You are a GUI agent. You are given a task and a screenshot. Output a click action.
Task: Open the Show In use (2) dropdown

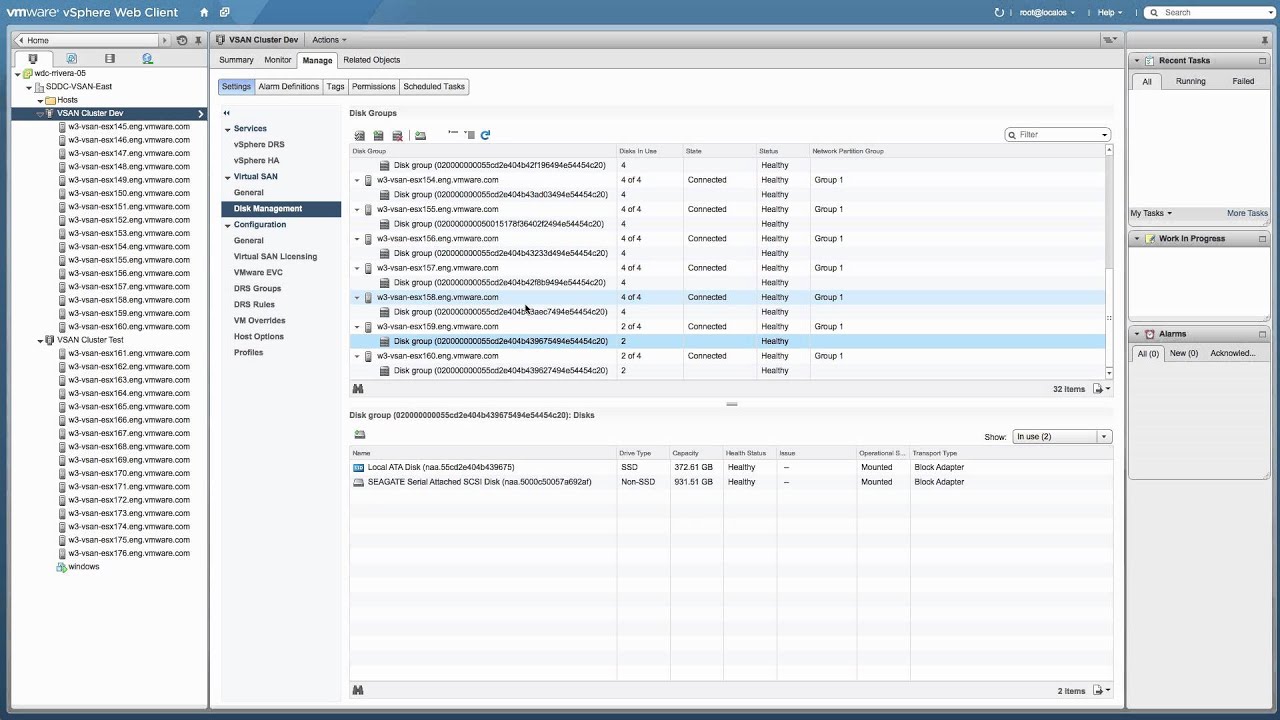pyautogui.click(x=1061, y=436)
